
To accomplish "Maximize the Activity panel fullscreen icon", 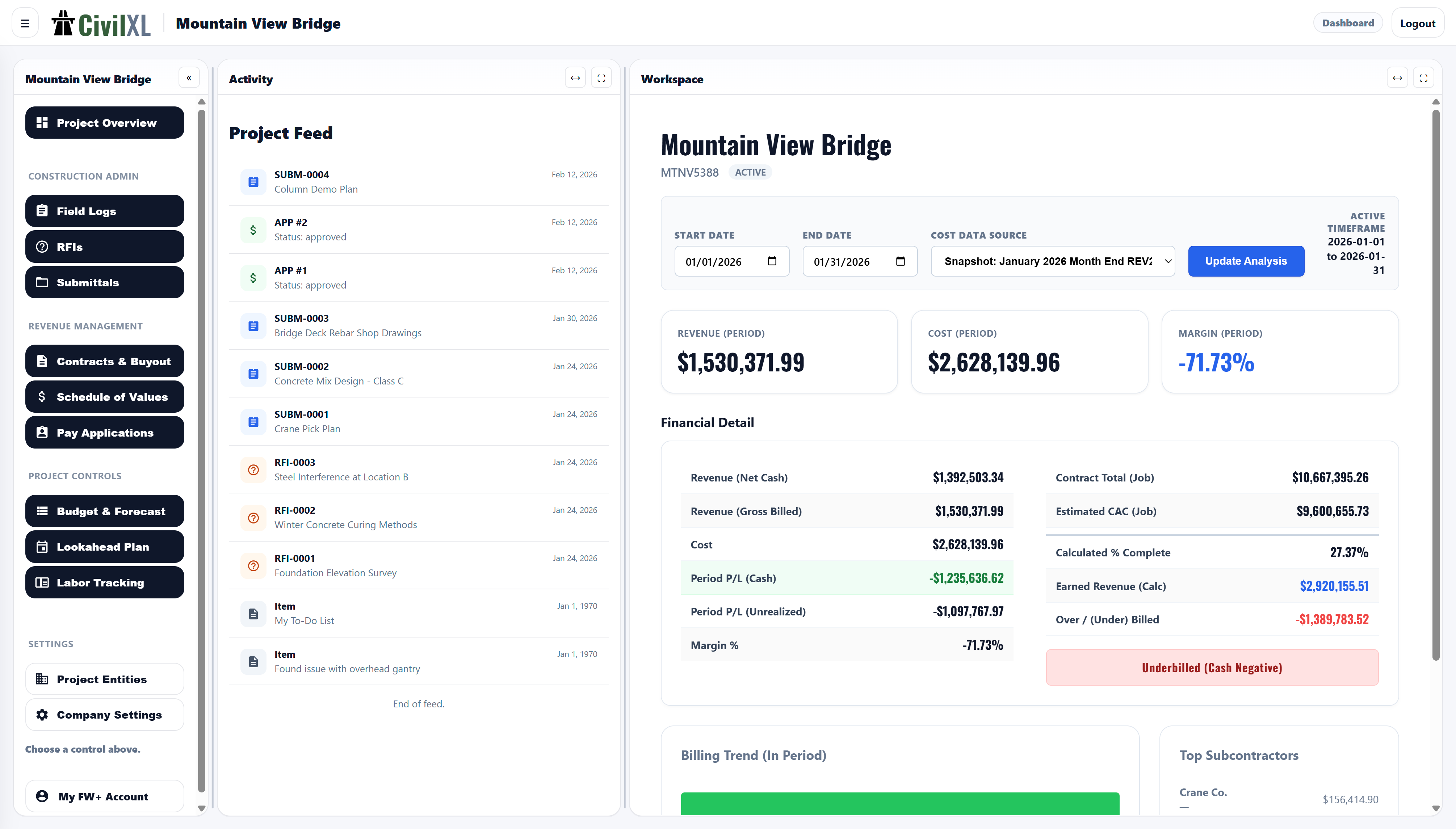I will 601,78.
